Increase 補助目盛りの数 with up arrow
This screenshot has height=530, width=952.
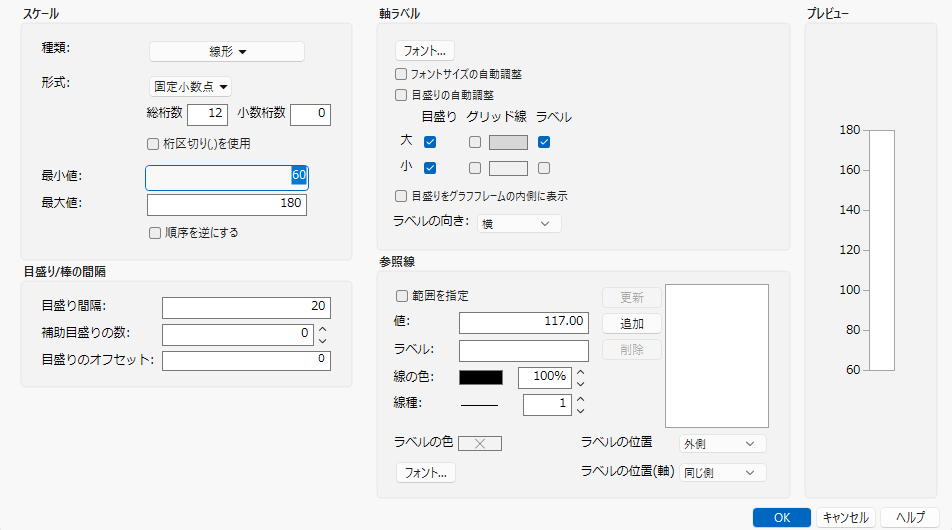click(x=322, y=328)
